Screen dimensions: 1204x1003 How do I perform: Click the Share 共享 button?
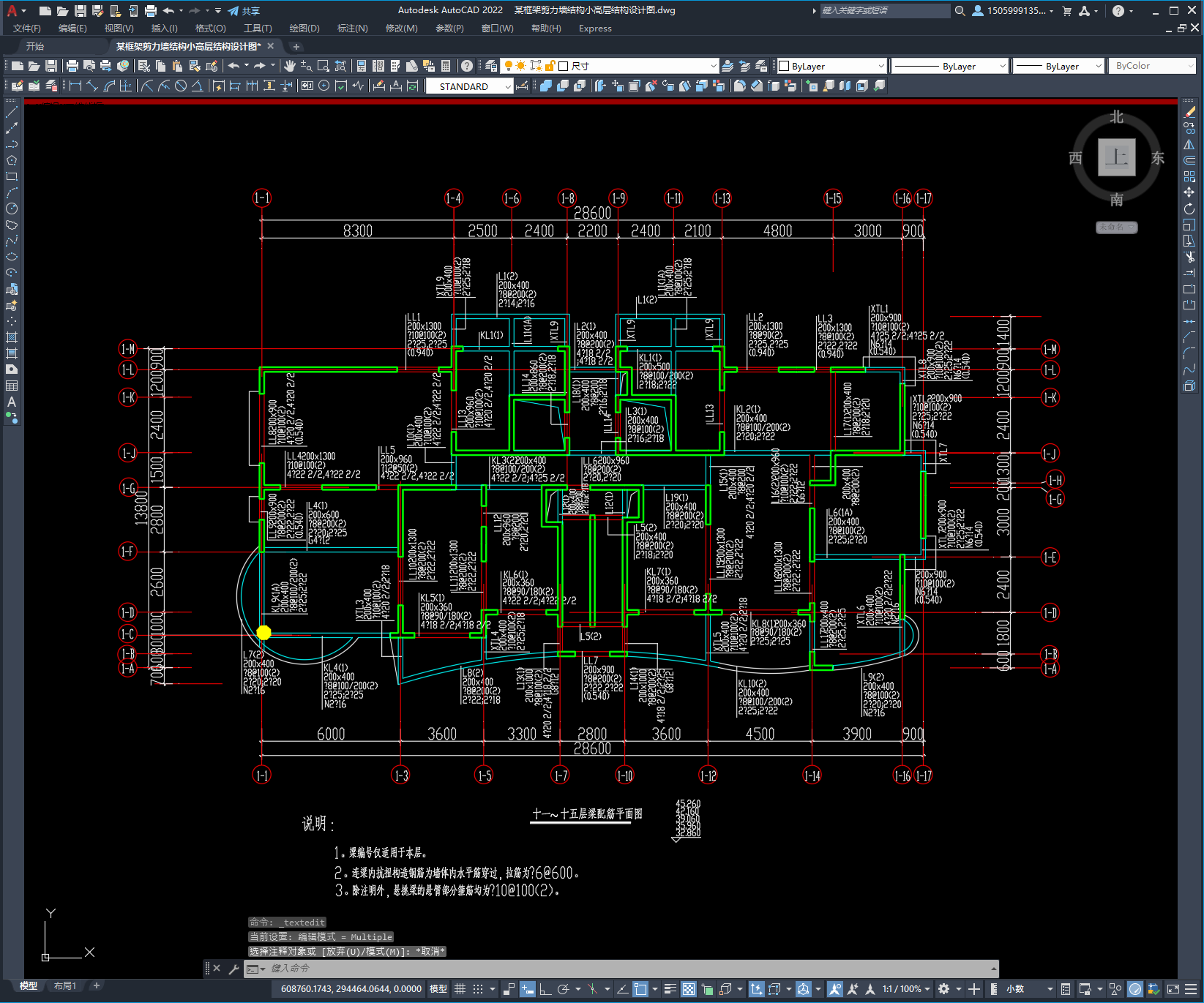click(244, 11)
